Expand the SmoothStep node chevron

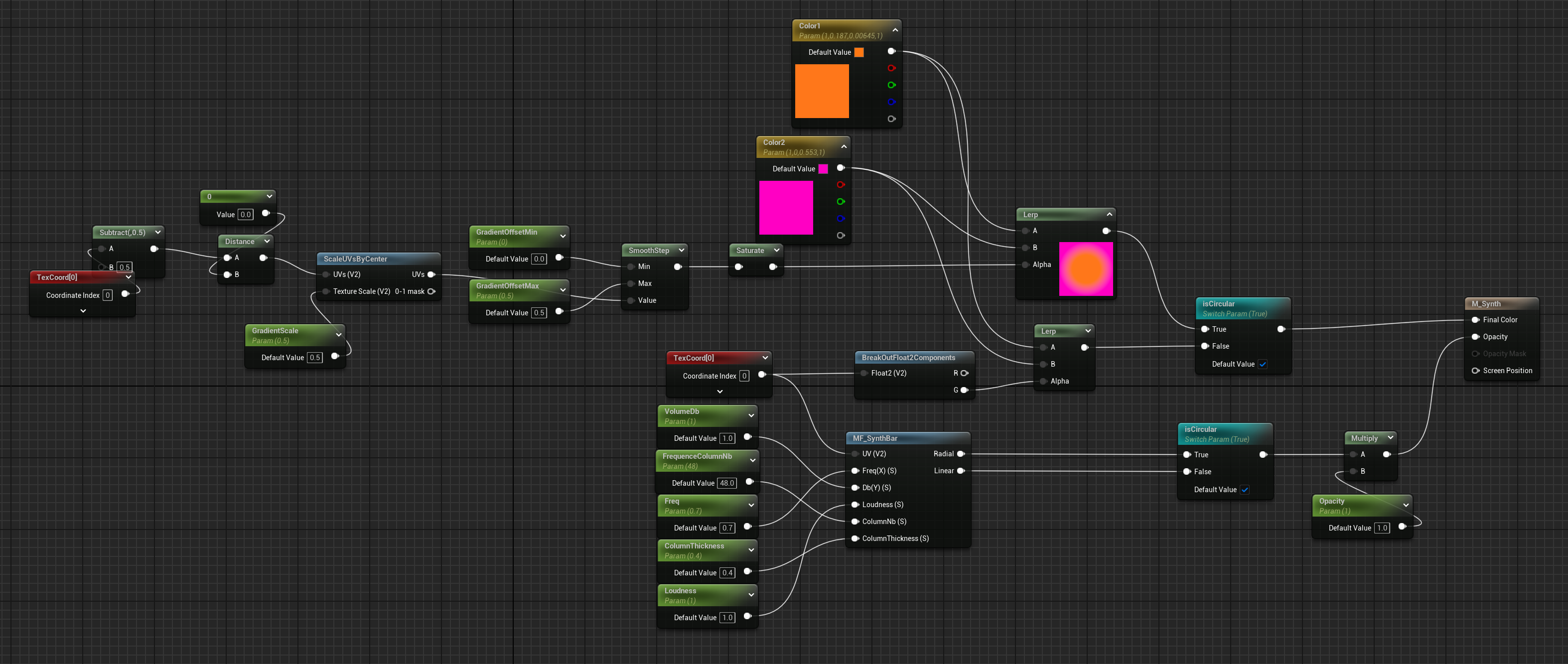click(681, 250)
